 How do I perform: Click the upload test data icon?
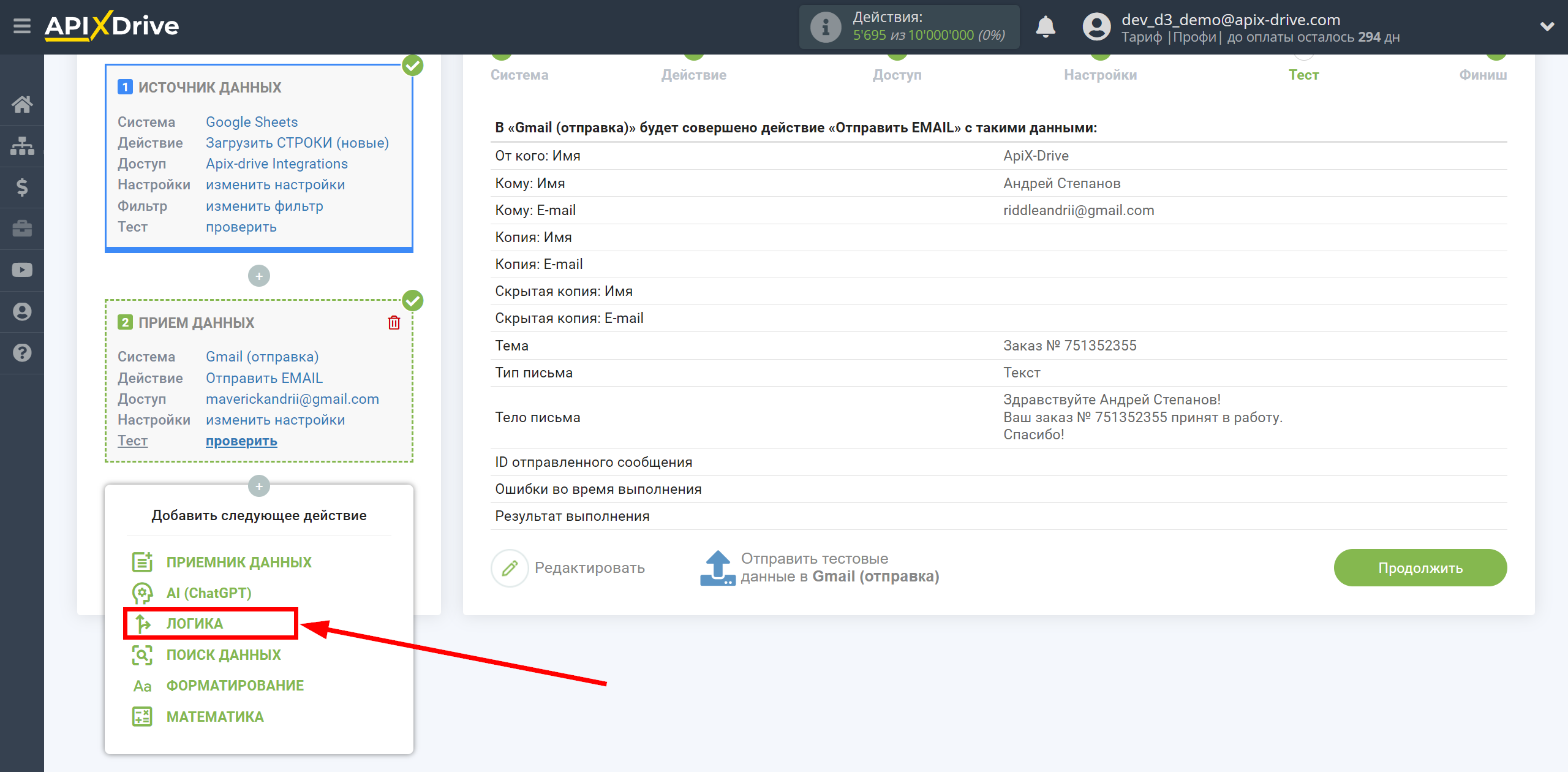pos(718,568)
